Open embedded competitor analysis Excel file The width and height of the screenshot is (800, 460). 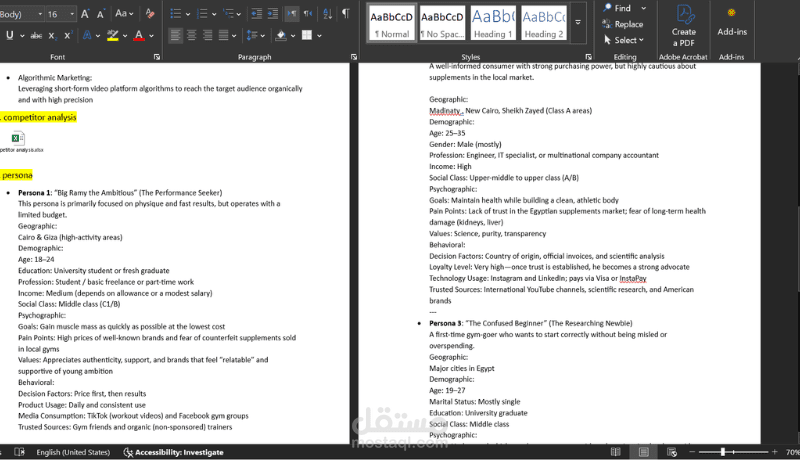coord(18,142)
